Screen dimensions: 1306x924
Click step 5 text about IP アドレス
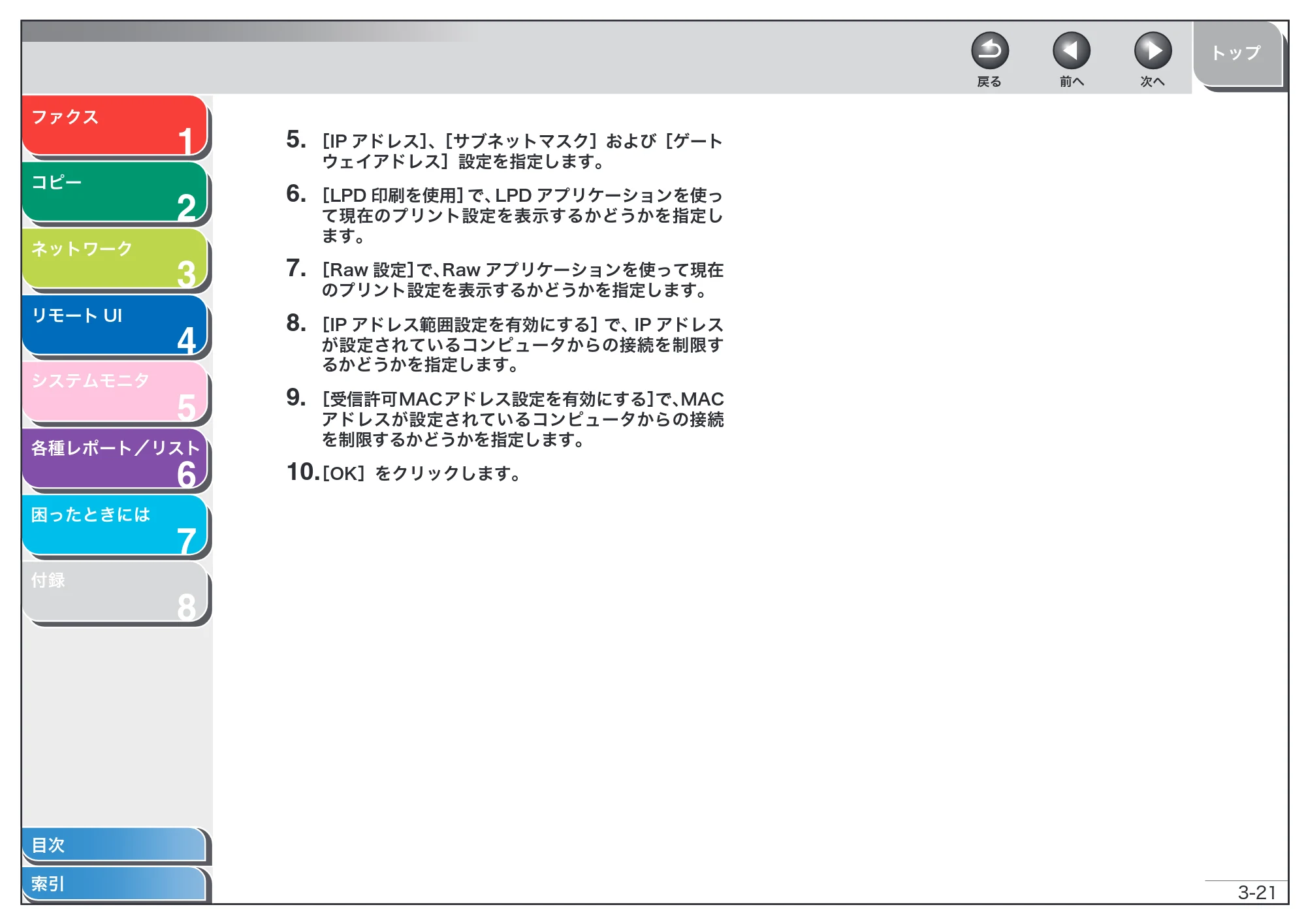[x=522, y=151]
